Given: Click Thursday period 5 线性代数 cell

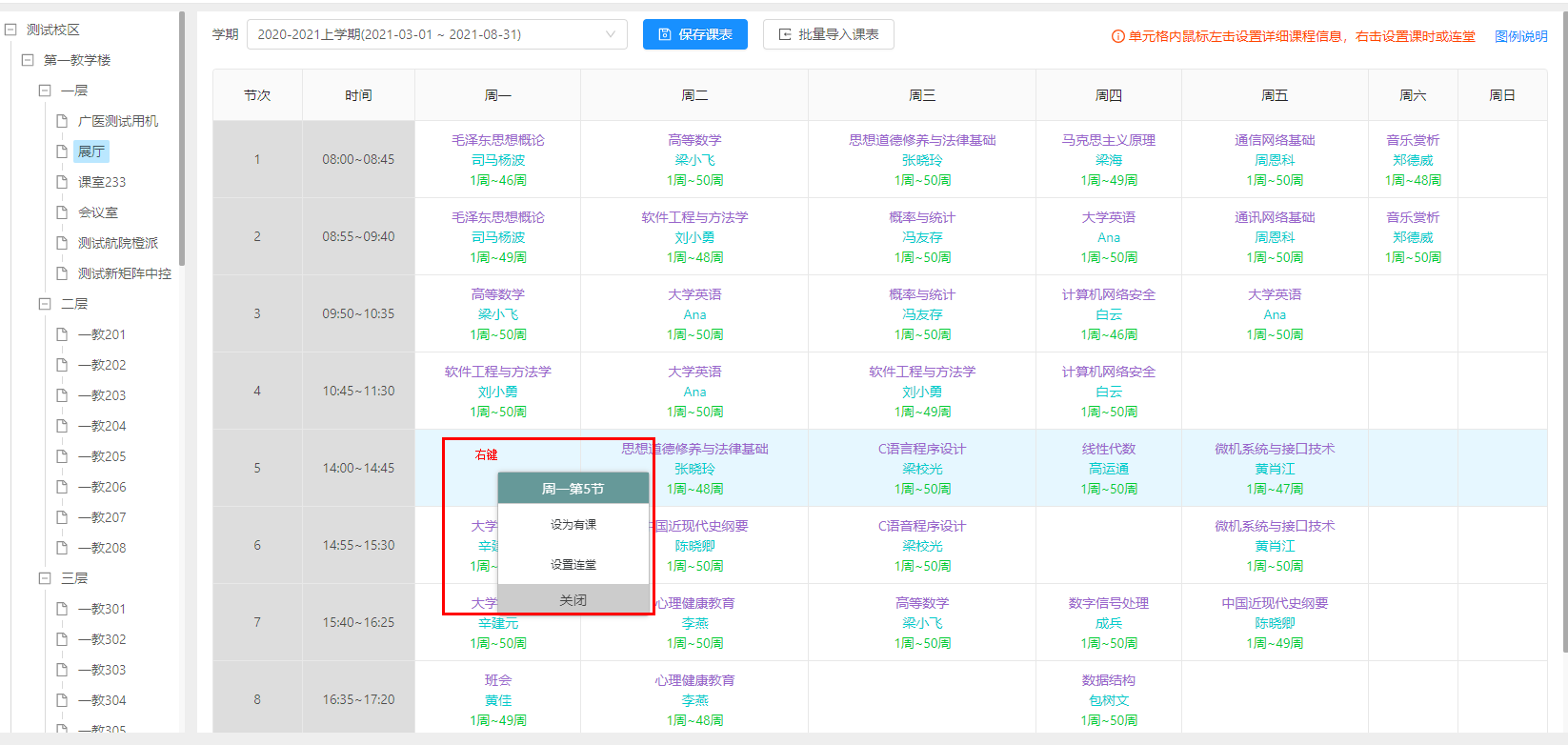Looking at the screenshot, I should (1109, 468).
